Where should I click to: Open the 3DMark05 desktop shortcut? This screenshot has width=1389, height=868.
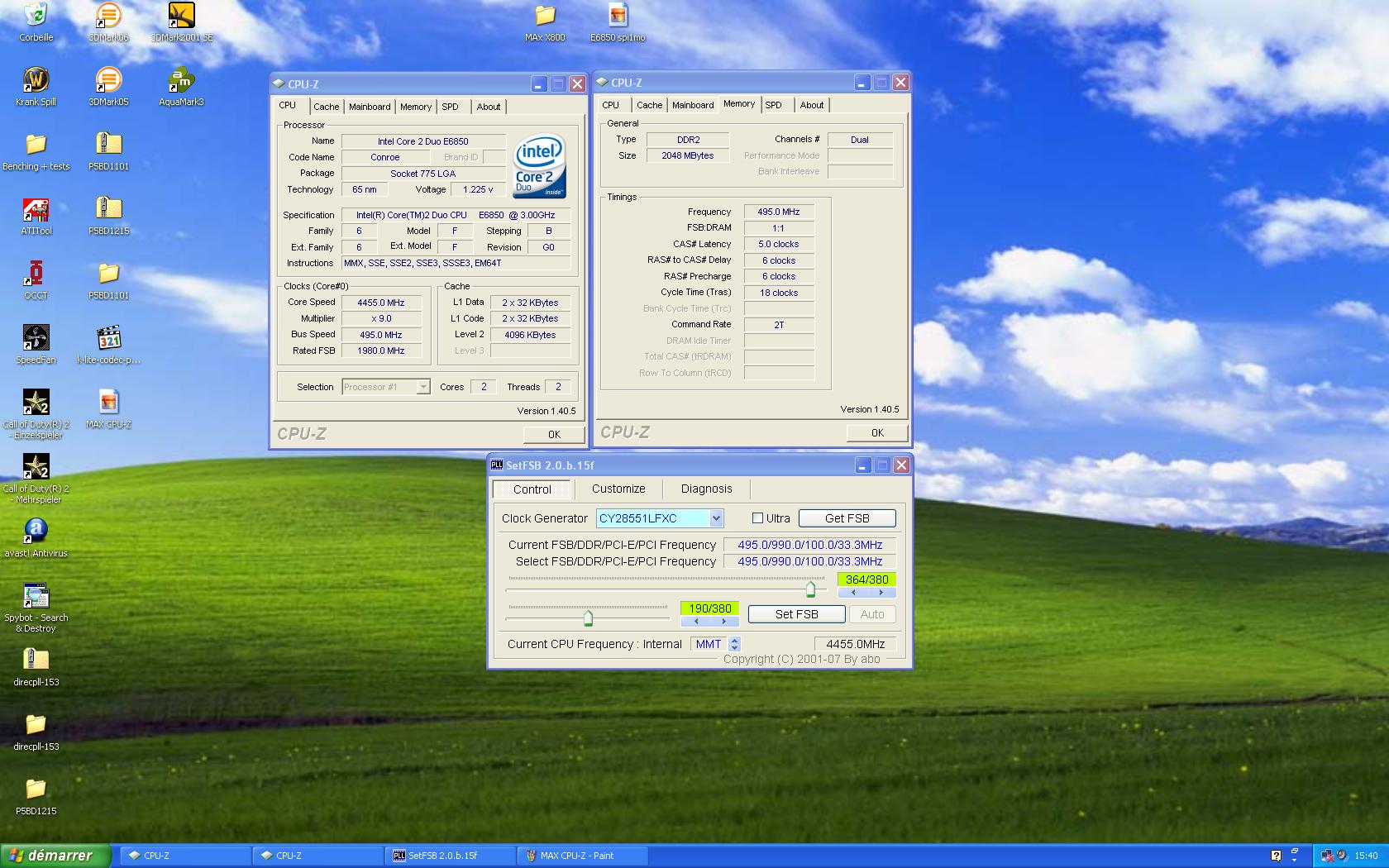pos(108,79)
